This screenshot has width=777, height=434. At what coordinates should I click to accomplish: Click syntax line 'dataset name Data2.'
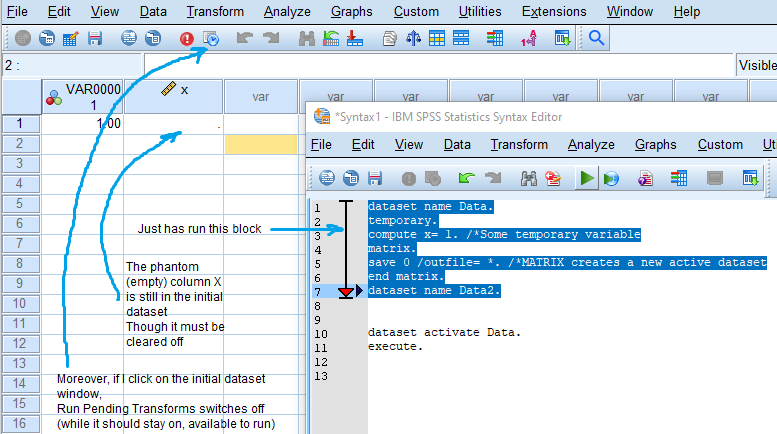434,290
